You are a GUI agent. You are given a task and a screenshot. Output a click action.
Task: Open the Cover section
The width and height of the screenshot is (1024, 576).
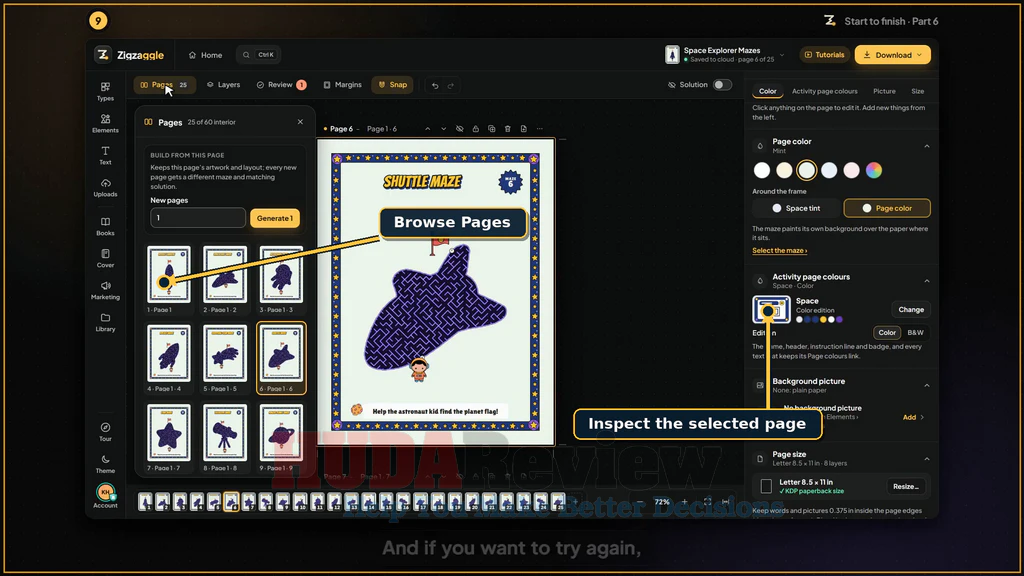[x=105, y=258]
